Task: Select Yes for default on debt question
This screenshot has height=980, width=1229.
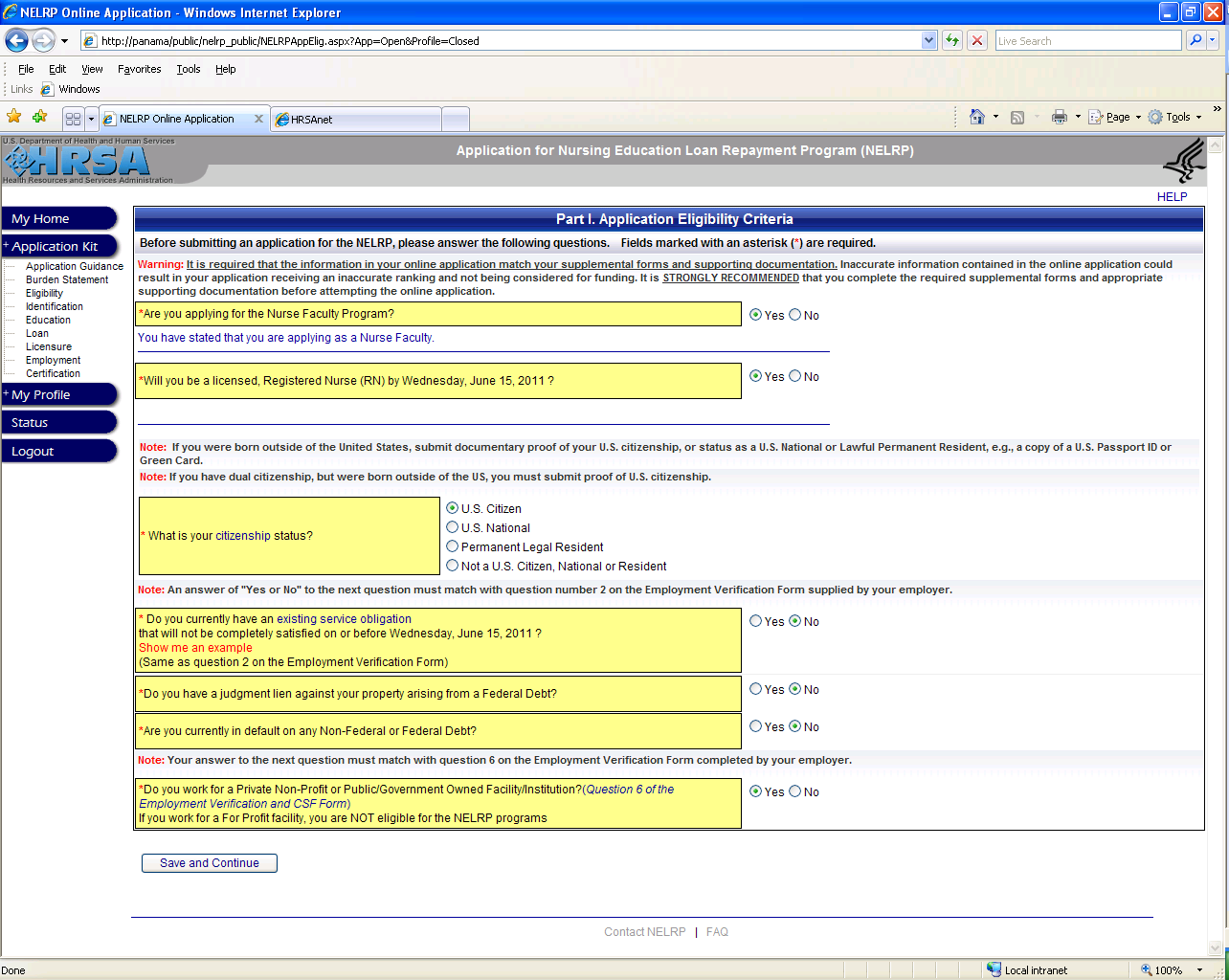Action: (756, 726)
